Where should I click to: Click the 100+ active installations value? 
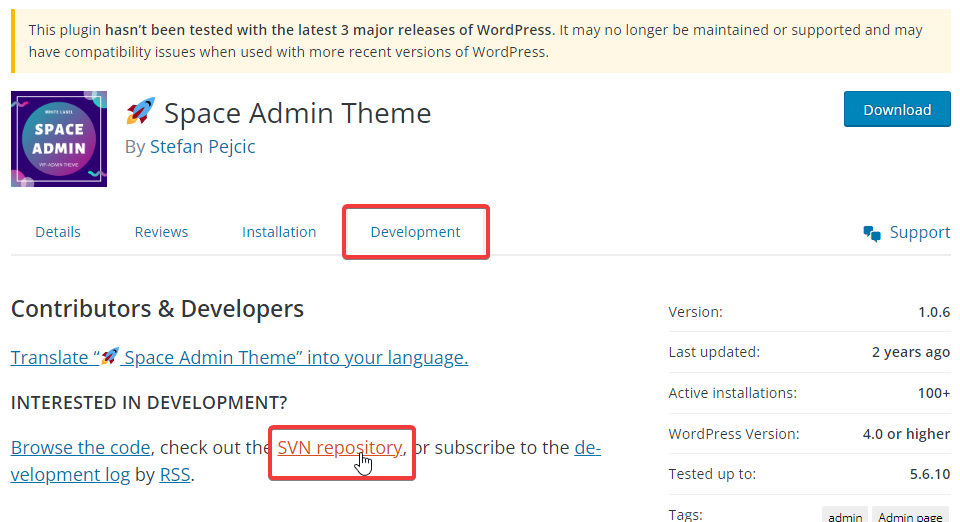pos(934,393)
